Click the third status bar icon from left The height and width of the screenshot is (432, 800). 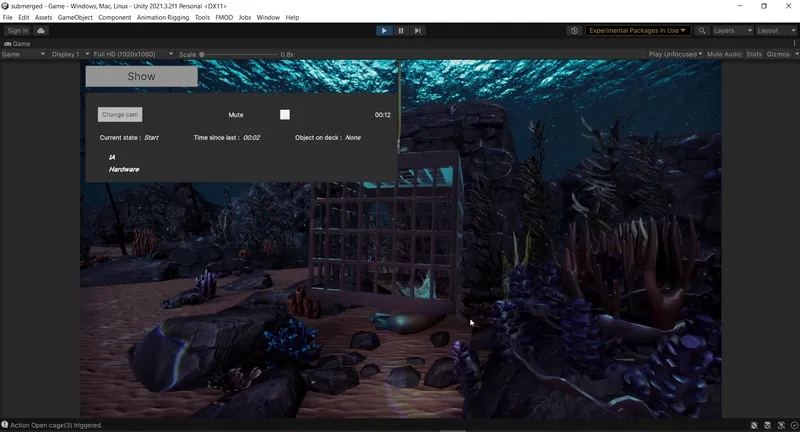pyautogui.click(x=781, y=425)
